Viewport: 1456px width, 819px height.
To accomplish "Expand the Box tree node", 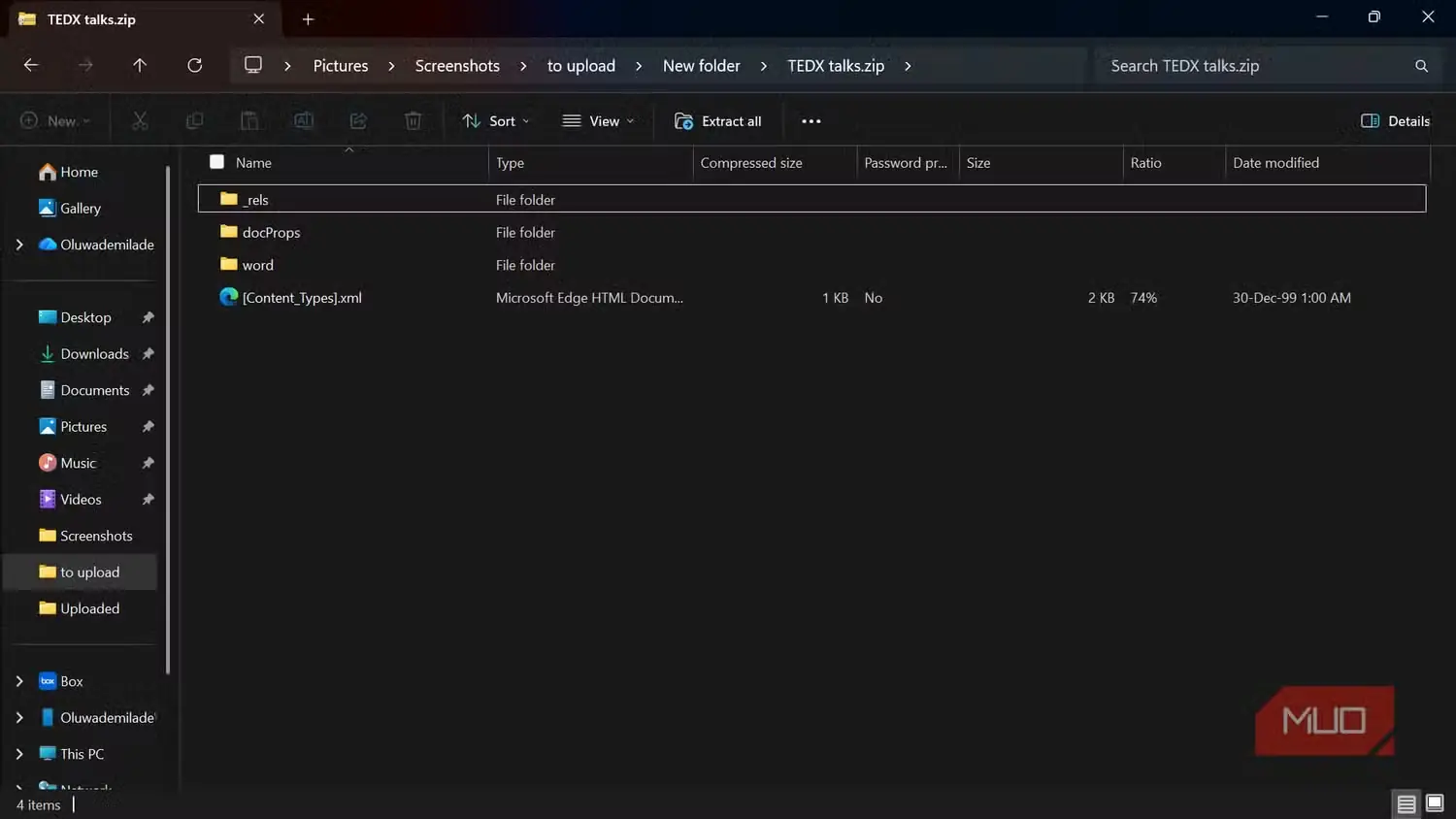I will point(19,681).
